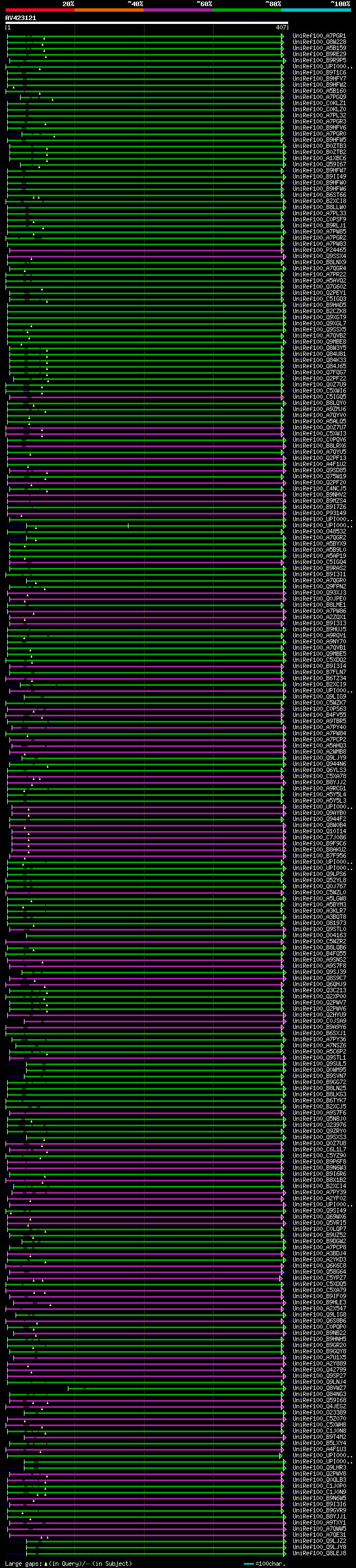The image size is (356, 1568).
Task: Select the UniRef100_B7FLN7 label
Action: tap(319, 672)
